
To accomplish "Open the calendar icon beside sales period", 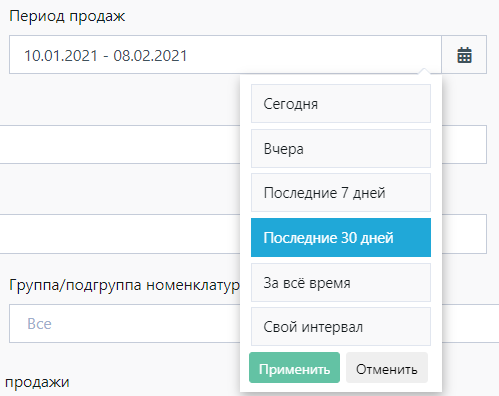I will [464, 55].
